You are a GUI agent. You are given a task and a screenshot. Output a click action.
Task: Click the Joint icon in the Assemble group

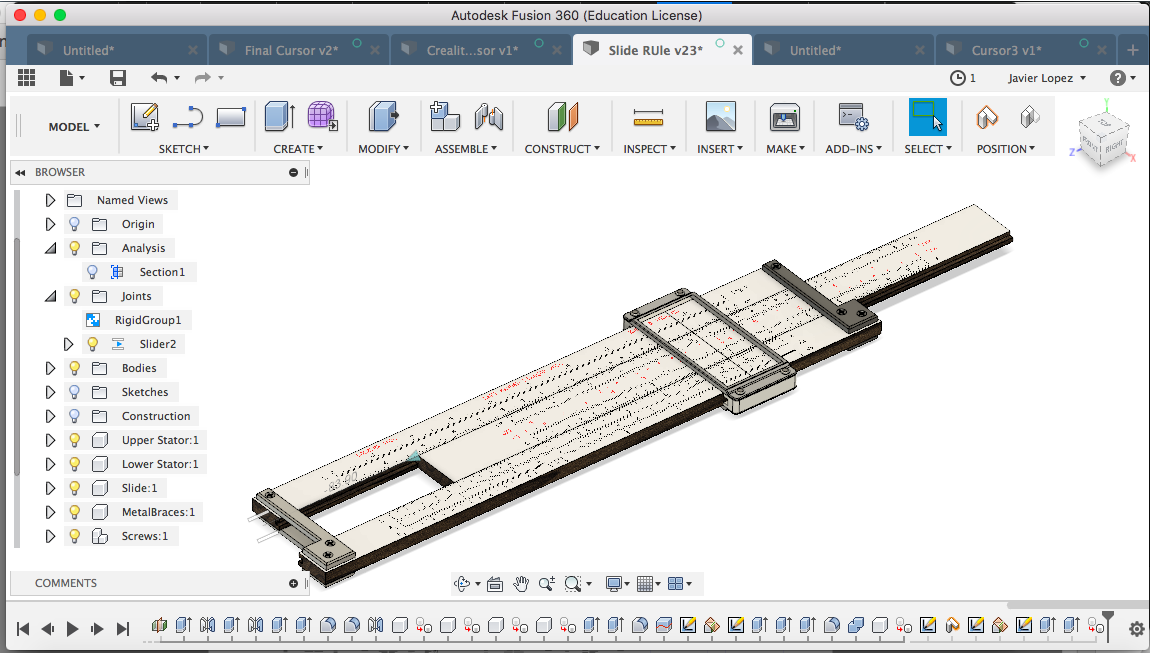coord(487,118)
